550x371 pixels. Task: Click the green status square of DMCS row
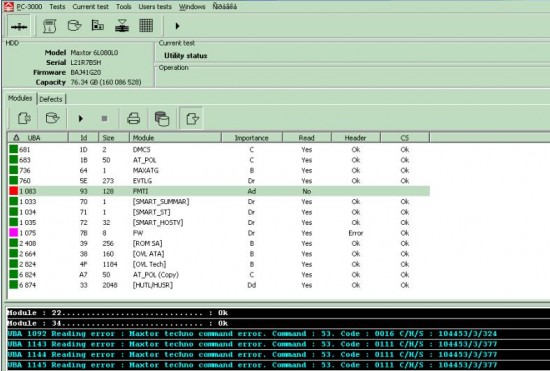[x=13, y=149]
